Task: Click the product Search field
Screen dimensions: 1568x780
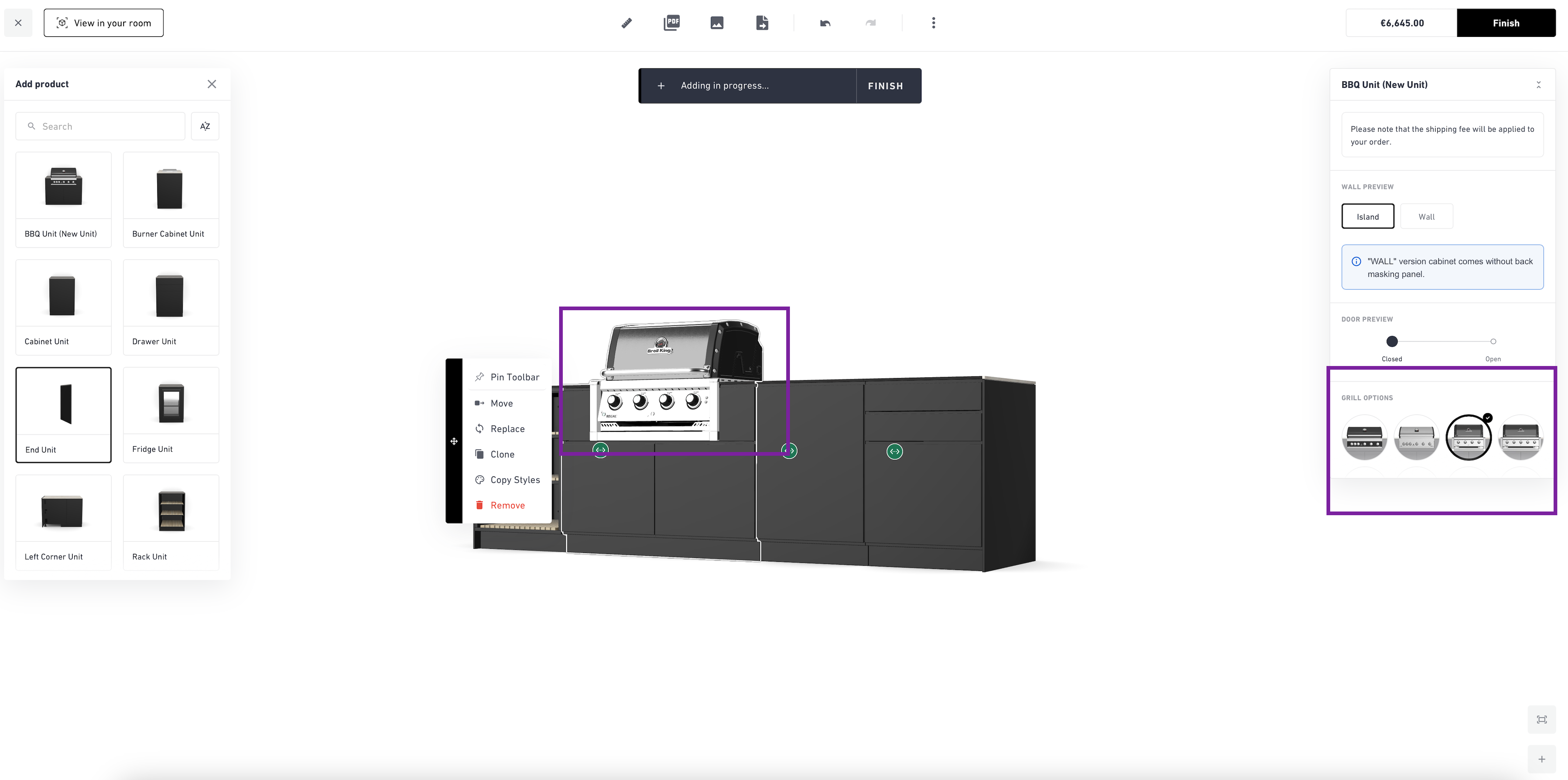Action: point(100,126)
